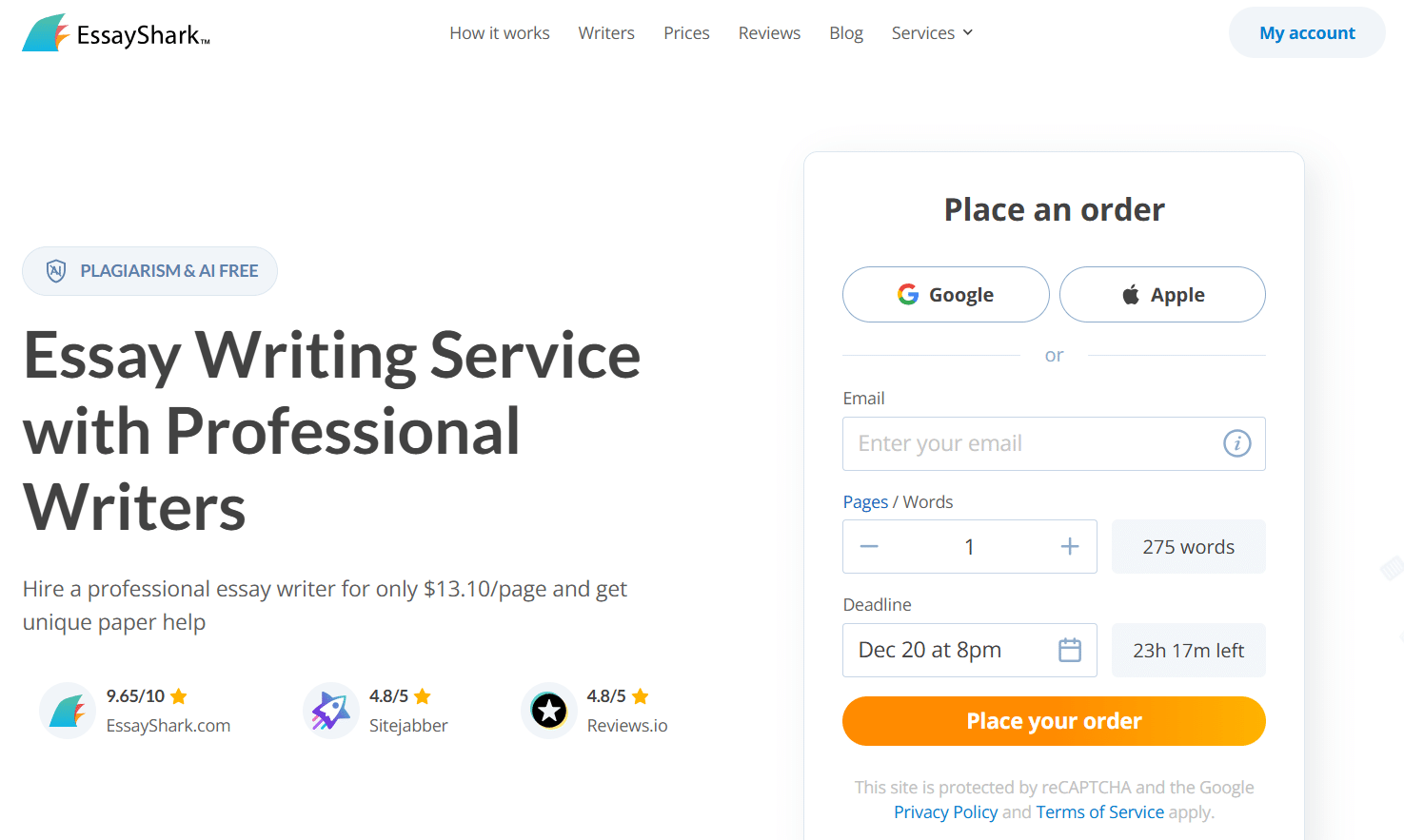Click the Sitejabber rocket icon
Screen dimensions: 1404x840
pyautogui.click(x=330, y=711)
